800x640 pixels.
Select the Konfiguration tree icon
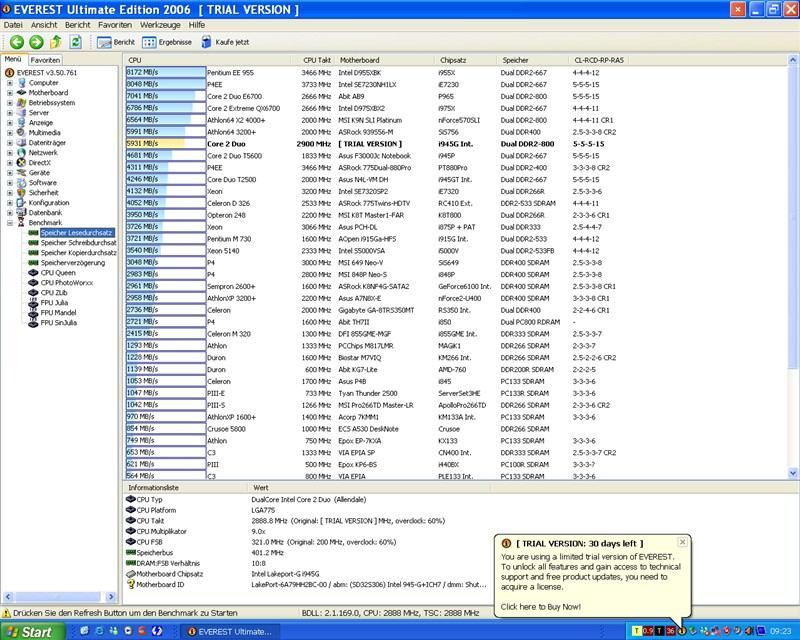pos(21,203)
